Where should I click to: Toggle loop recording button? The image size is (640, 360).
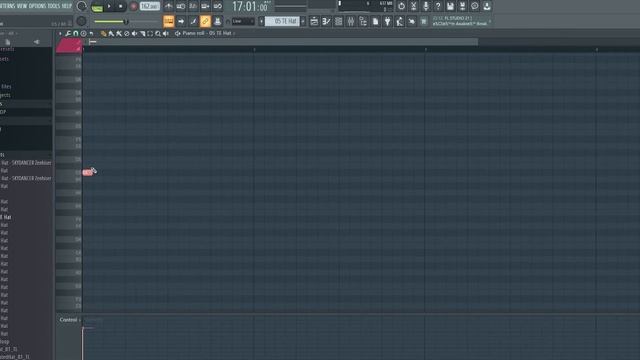point(218,6)
